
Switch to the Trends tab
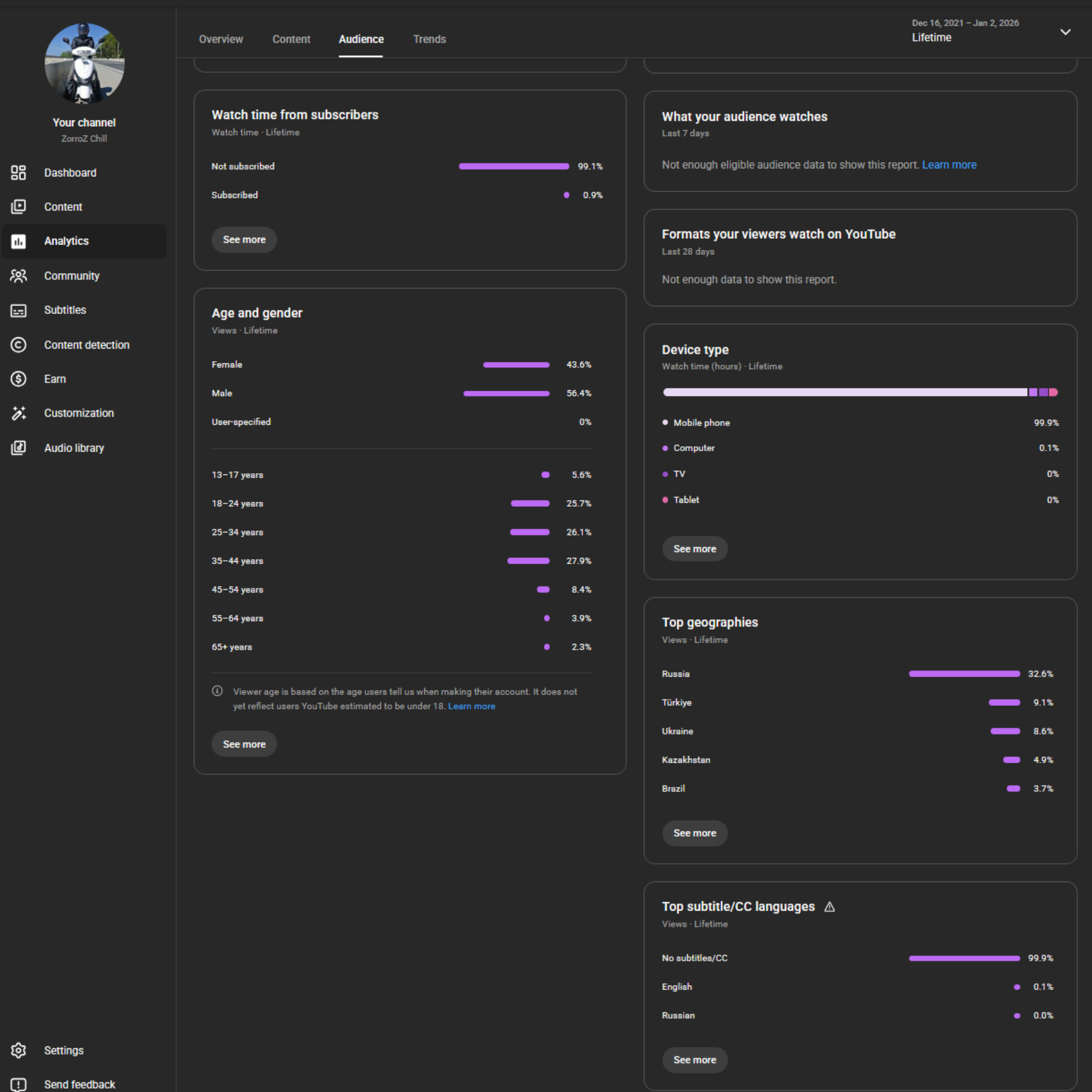click(x=429, y=39)
